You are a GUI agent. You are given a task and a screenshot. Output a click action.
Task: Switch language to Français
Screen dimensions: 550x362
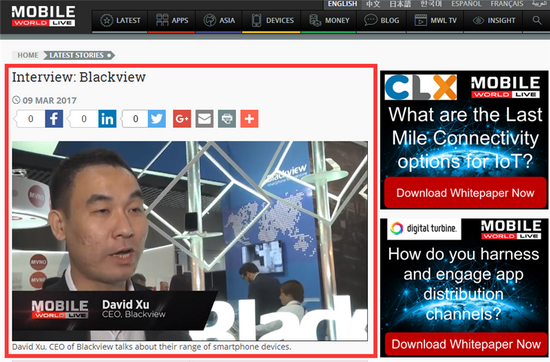pos(507,4)
